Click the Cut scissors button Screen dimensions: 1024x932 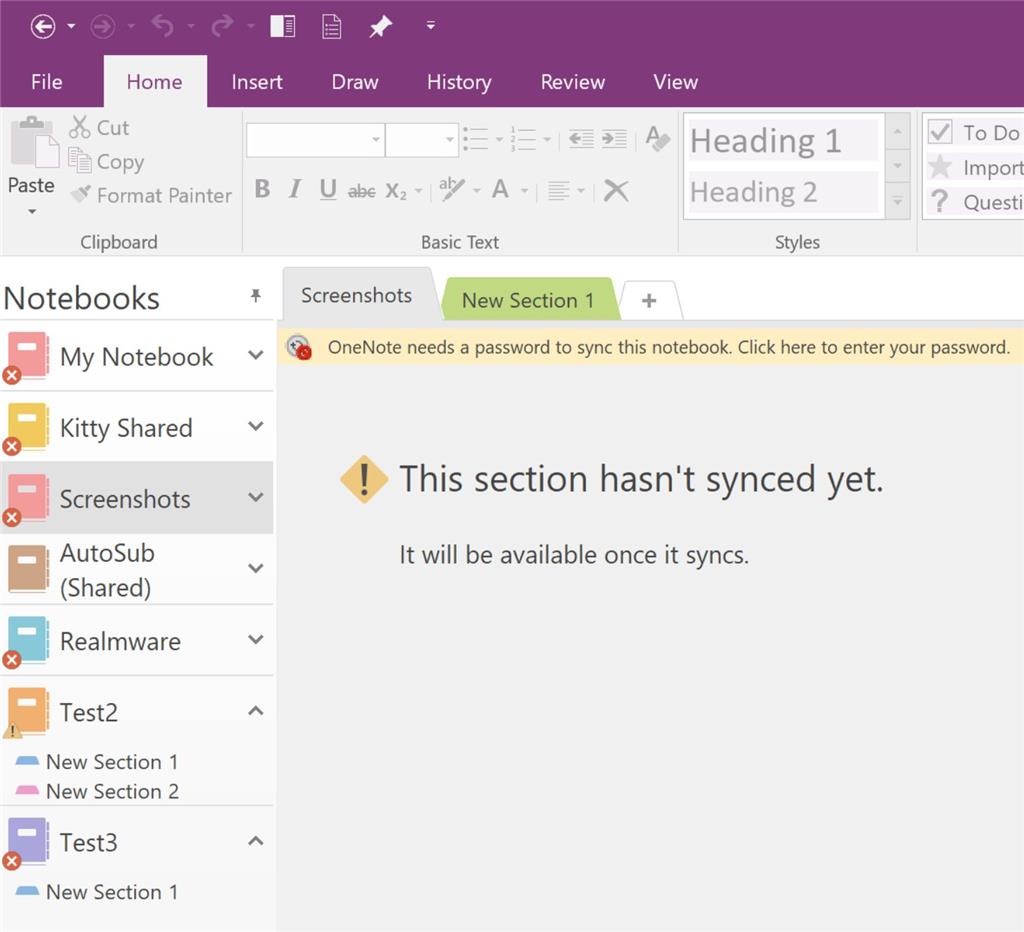pos(99,127)
